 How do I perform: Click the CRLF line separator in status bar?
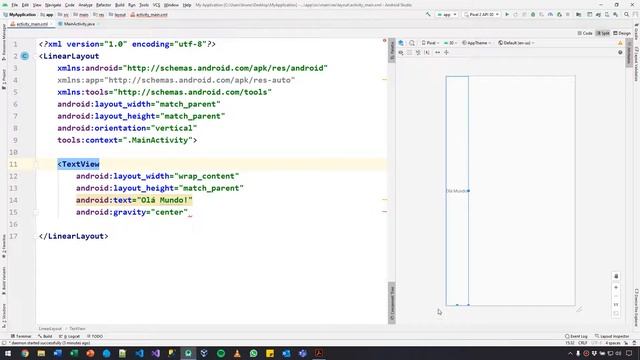(582, 343)
